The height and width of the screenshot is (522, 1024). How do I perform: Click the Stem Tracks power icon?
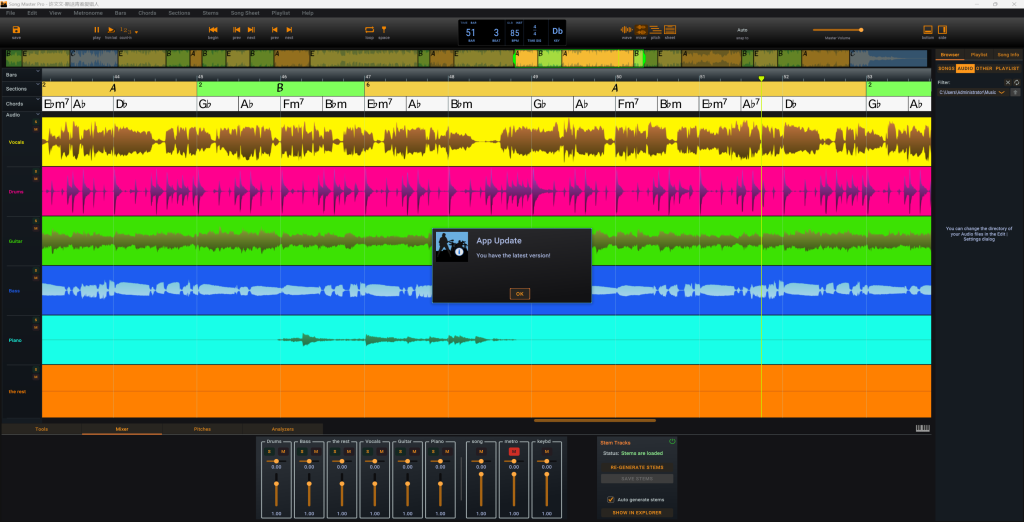tap(672, 441)
